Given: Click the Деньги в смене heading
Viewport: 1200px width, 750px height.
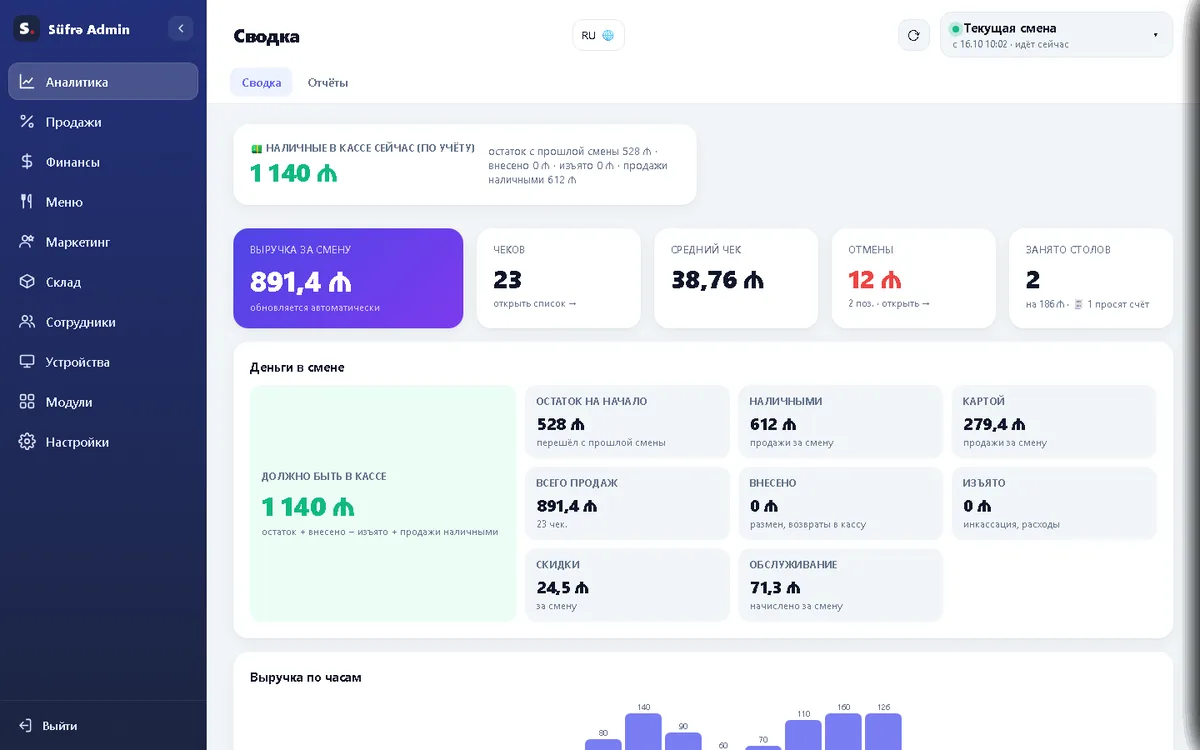Looking at the screenshot, I should 297,367.
